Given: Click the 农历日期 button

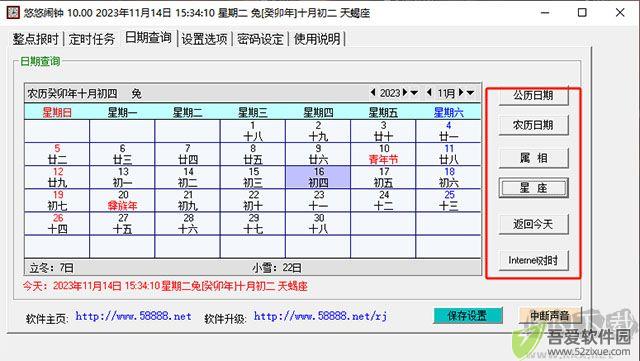Looking at the screenshot, I should 533,125.
